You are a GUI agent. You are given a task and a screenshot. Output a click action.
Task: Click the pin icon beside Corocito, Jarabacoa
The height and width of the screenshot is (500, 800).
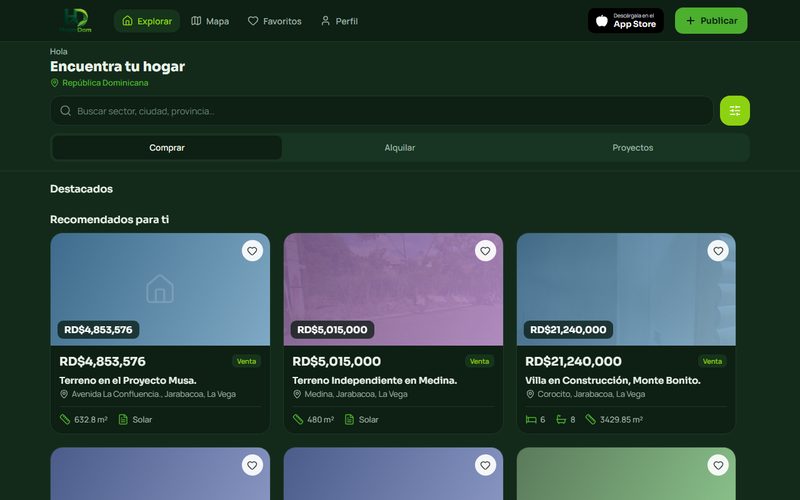[x=530, y=394]
